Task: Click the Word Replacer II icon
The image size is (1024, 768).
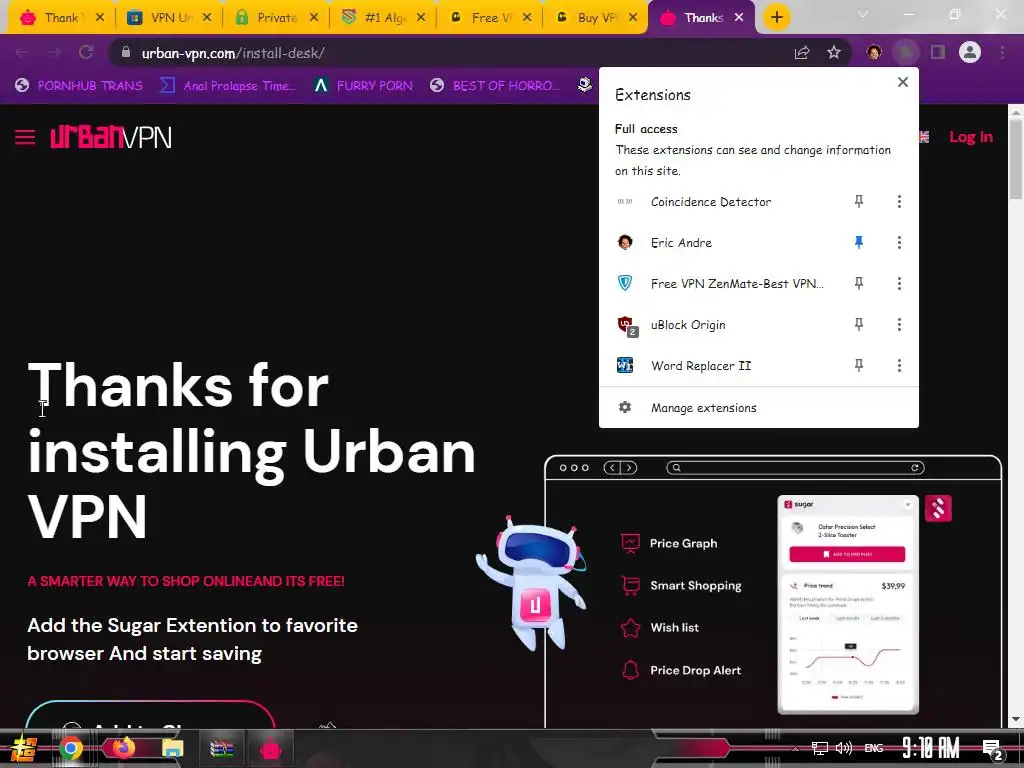Action: pyautogui.click(x=625, y=365)
